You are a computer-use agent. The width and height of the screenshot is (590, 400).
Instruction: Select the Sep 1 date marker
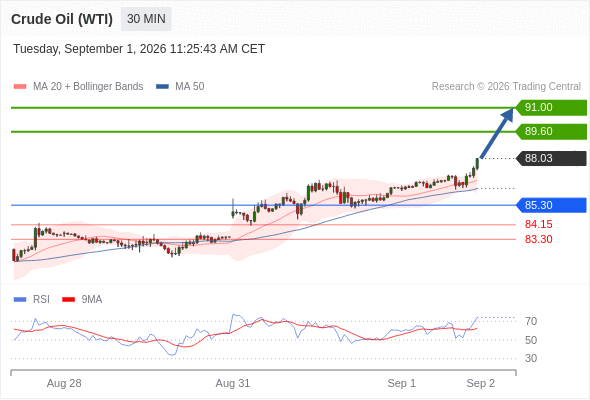point(401,383)
